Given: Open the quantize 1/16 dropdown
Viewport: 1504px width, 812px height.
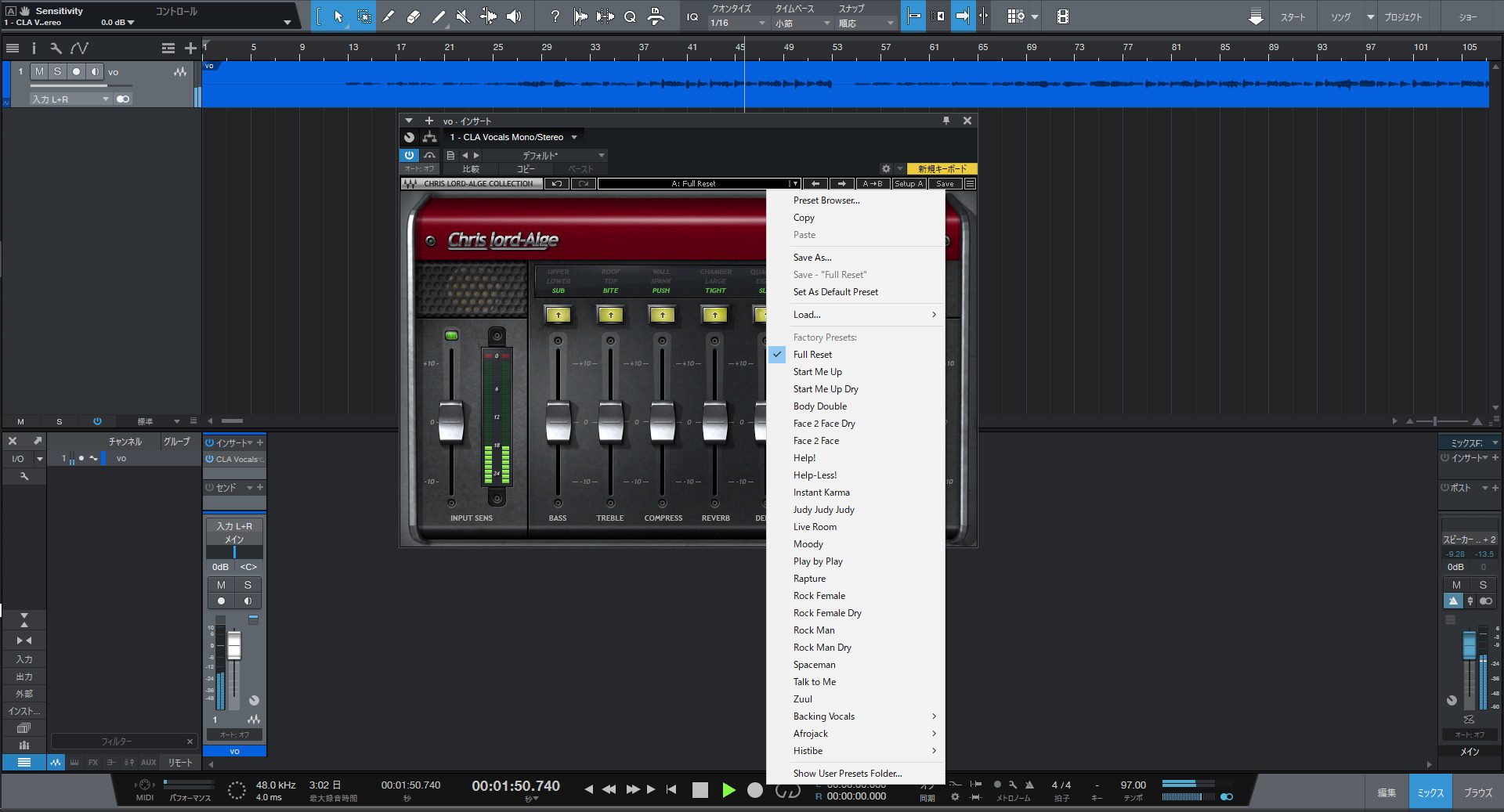Looking at the screenshot, I should [x=738, y=23].
